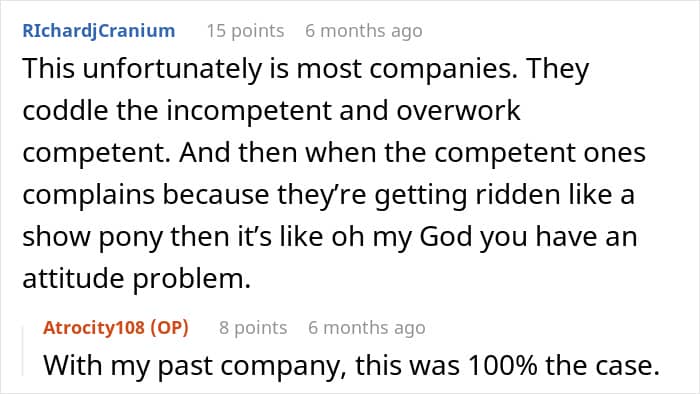Click the 15 points score label
Screen dimensions: 700x394
(245, 31)
